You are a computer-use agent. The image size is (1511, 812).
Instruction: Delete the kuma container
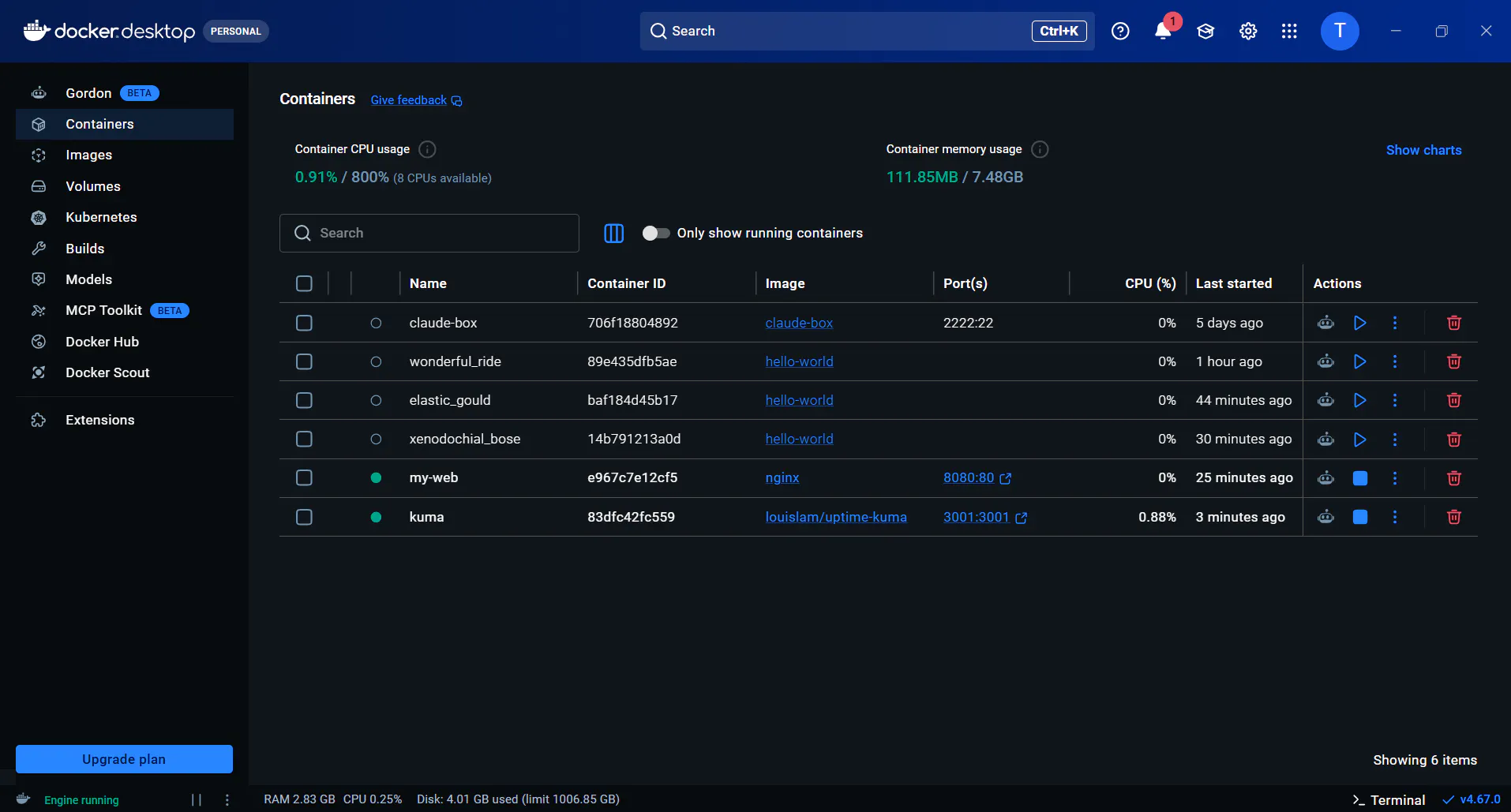[x=1454, y=517]
